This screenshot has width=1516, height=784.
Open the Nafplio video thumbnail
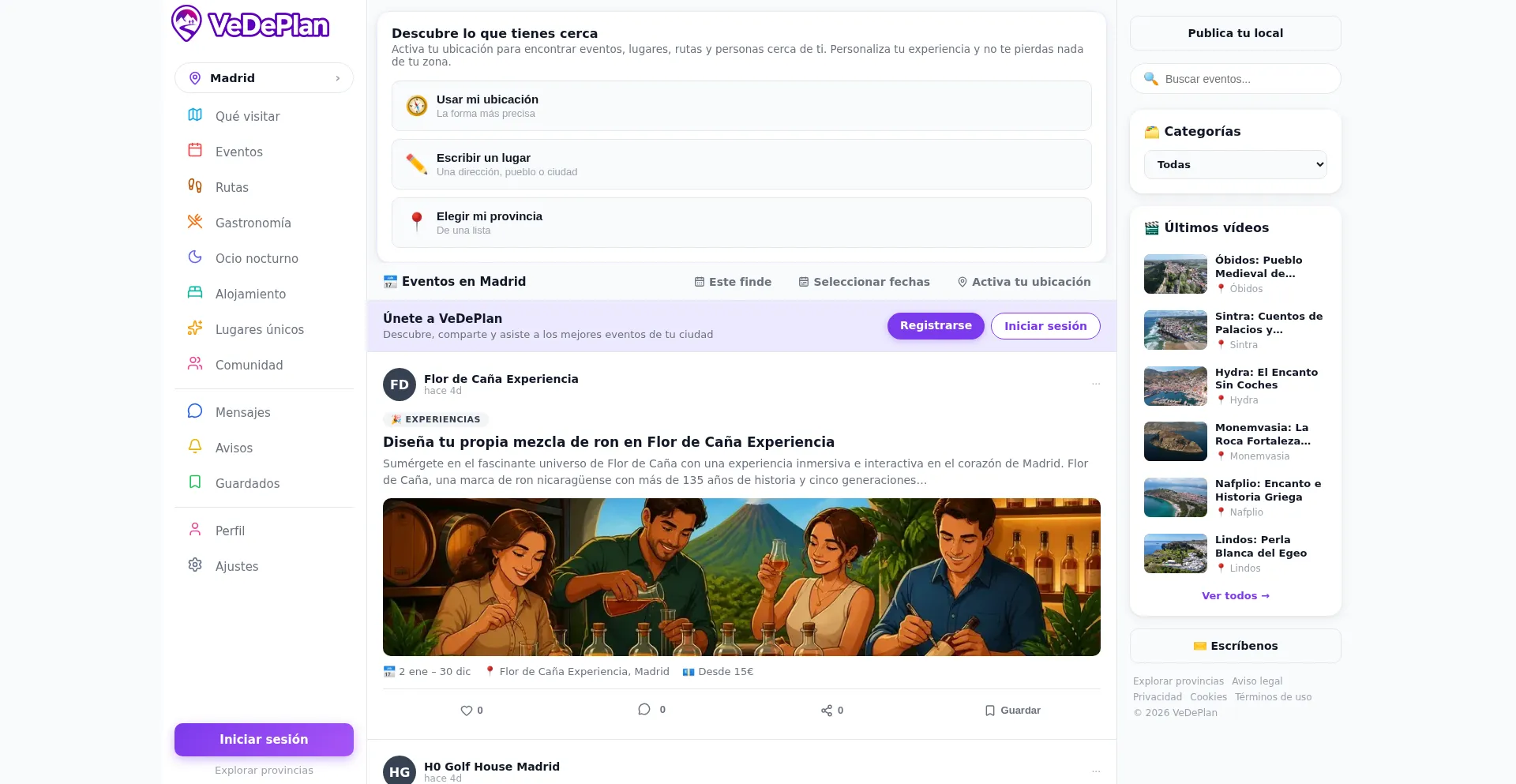coord(1176,497)
